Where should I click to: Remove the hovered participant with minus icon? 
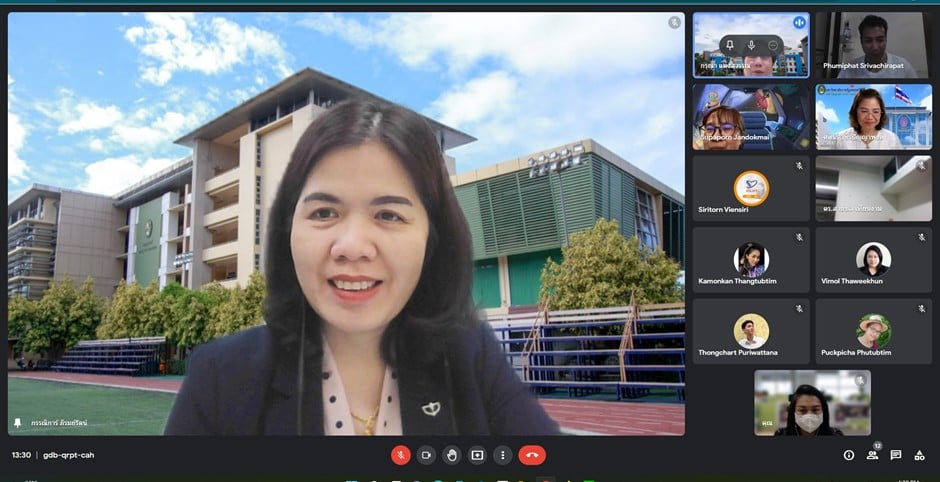point(773,45)
